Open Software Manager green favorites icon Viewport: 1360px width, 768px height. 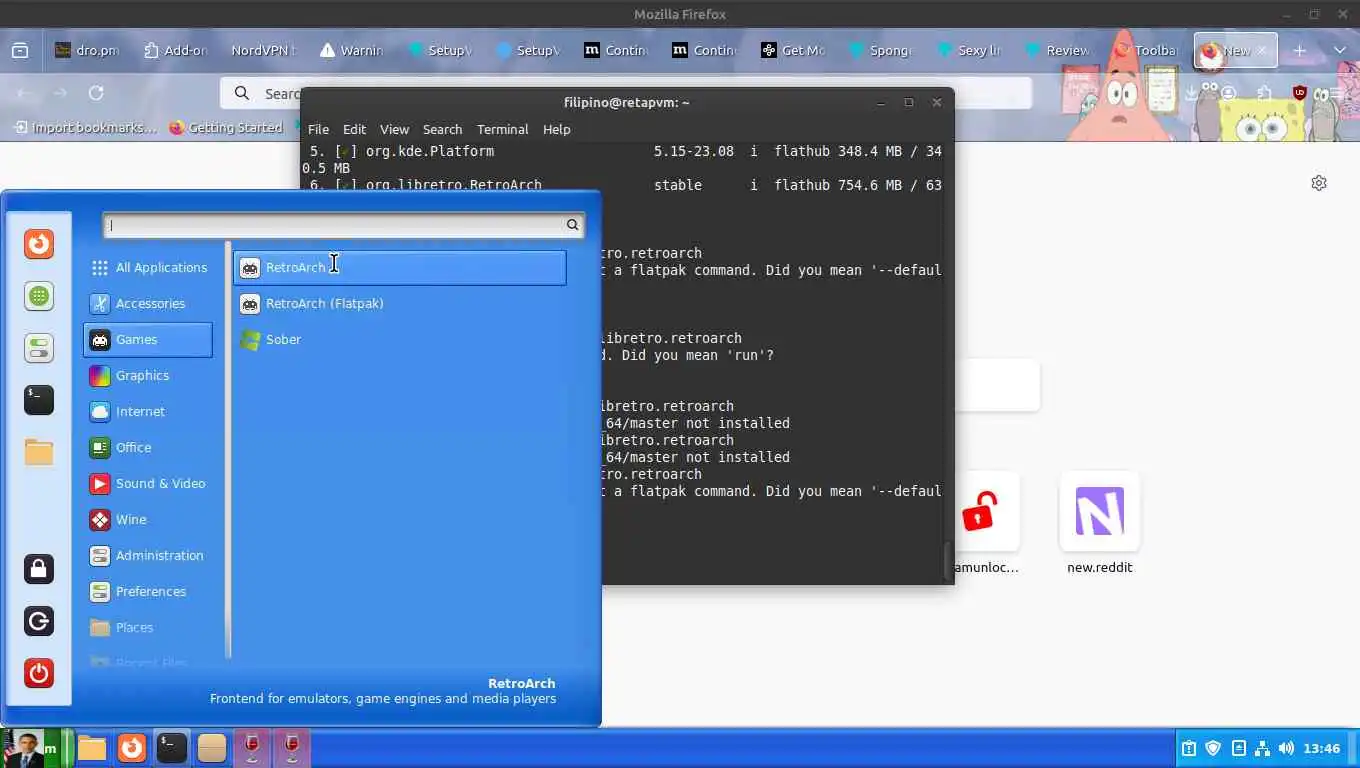[x=39, y=296]
